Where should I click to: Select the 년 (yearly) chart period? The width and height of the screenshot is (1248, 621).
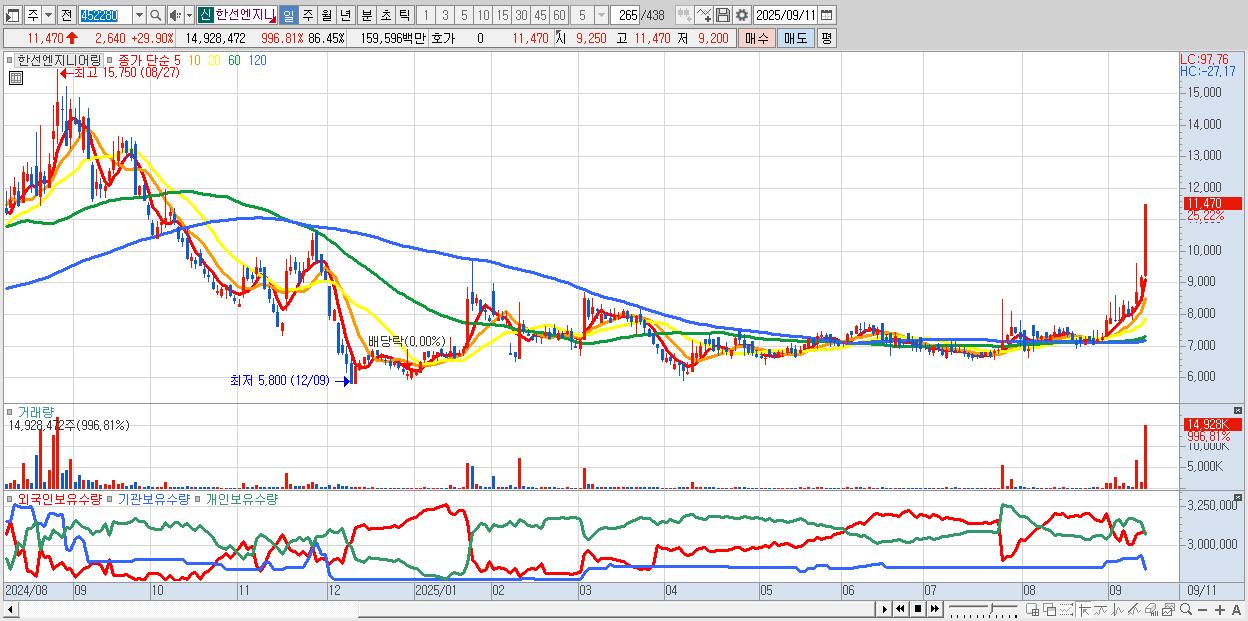[x=345, y=15]
